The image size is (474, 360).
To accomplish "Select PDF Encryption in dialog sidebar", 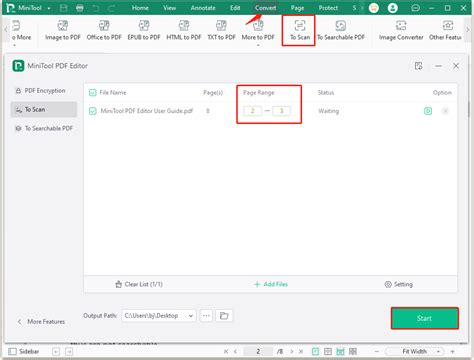I will point(44,91).
